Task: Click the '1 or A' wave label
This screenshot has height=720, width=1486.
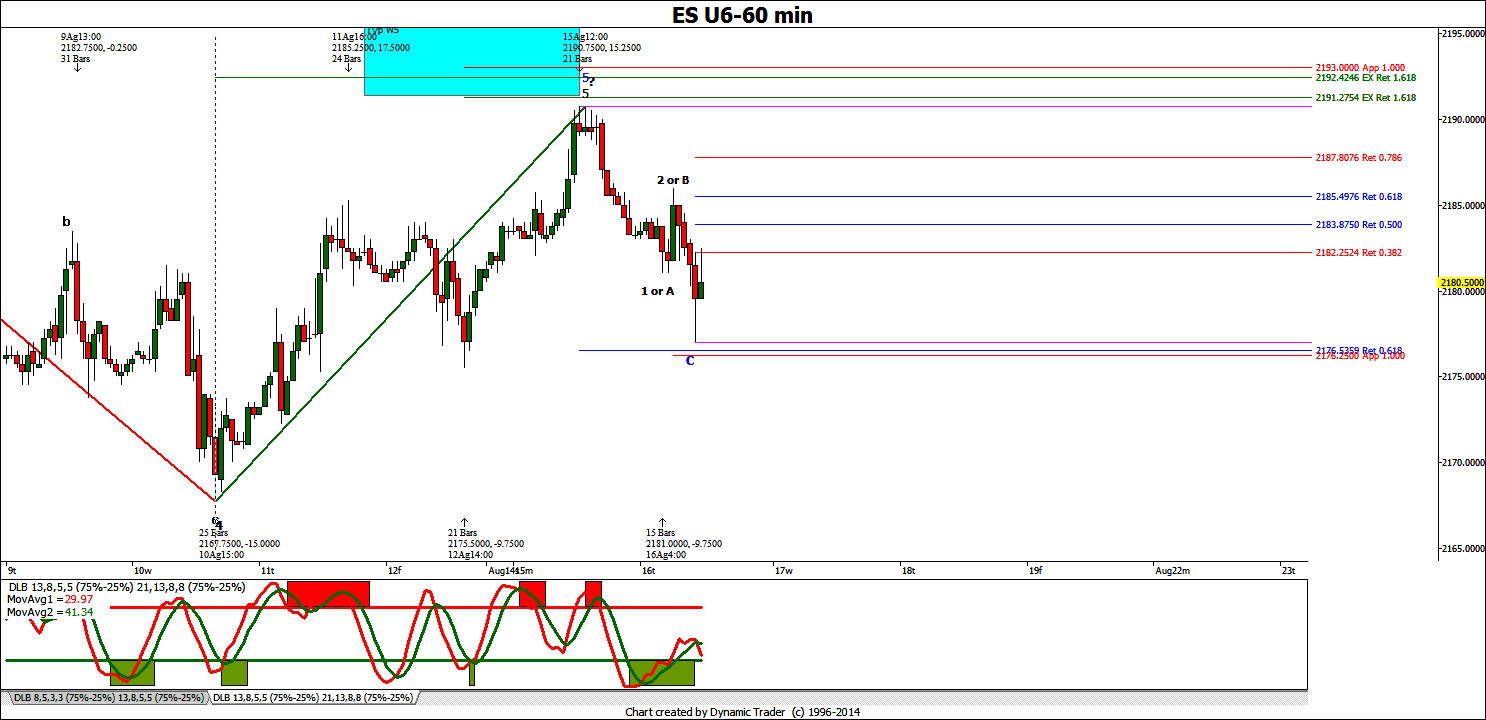Action: 658,291
